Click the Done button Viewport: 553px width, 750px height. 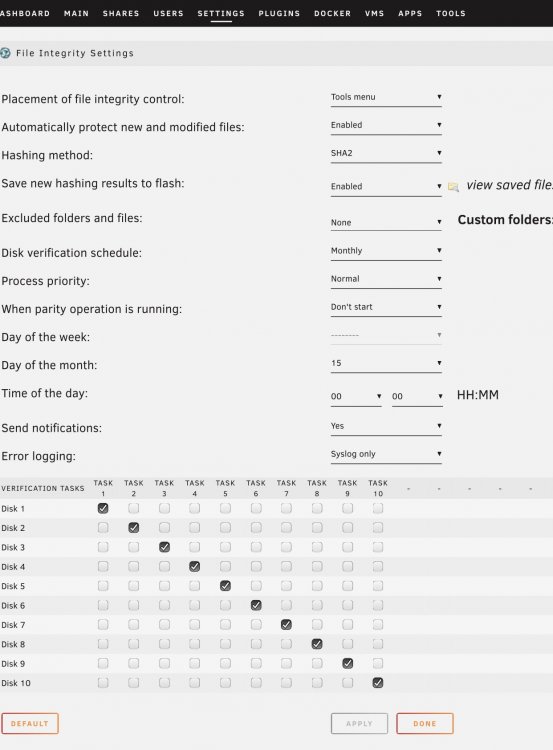[425, 723]
